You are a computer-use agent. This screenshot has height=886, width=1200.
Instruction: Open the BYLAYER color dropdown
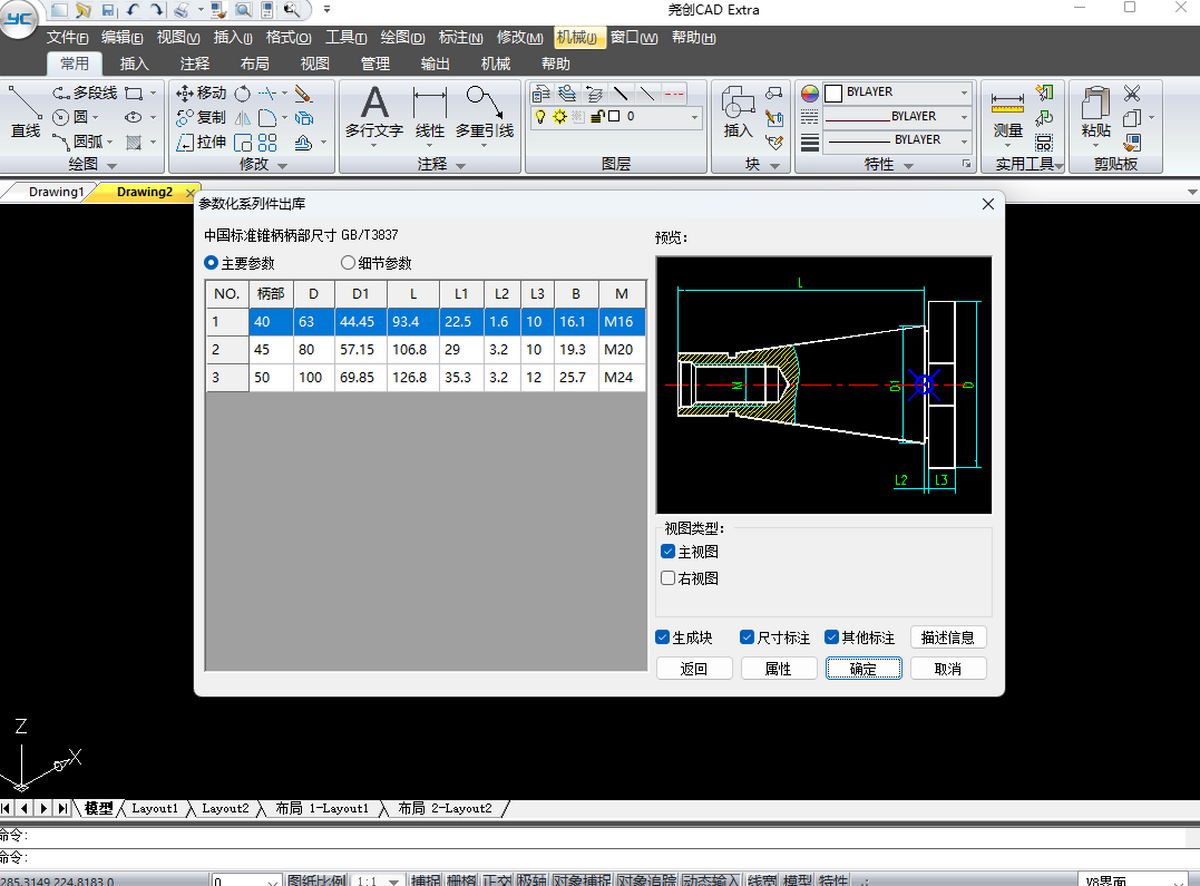pyautogui.click(x=898, y=92)
